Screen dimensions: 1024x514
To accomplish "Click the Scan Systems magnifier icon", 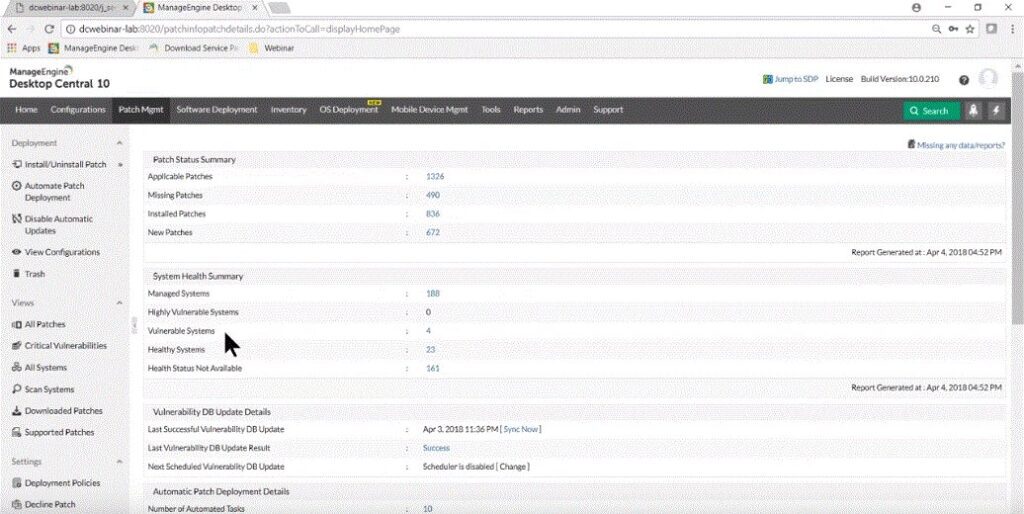I will (x=17, y=389).
